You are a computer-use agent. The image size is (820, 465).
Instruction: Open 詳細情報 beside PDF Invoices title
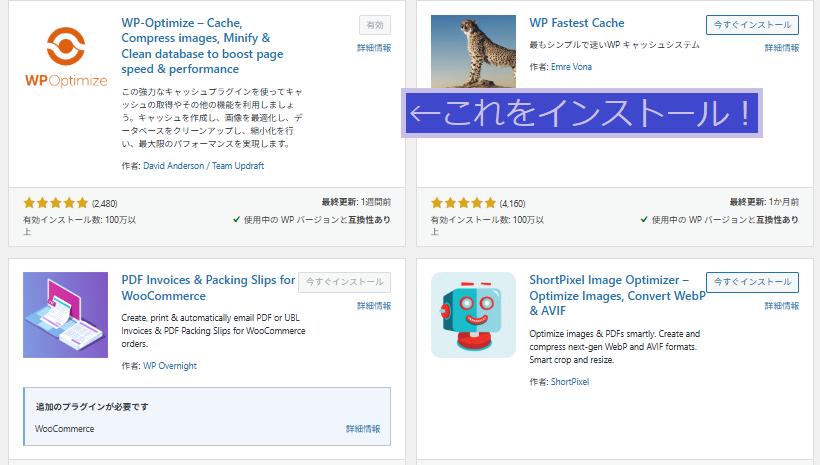click(374, 306)
